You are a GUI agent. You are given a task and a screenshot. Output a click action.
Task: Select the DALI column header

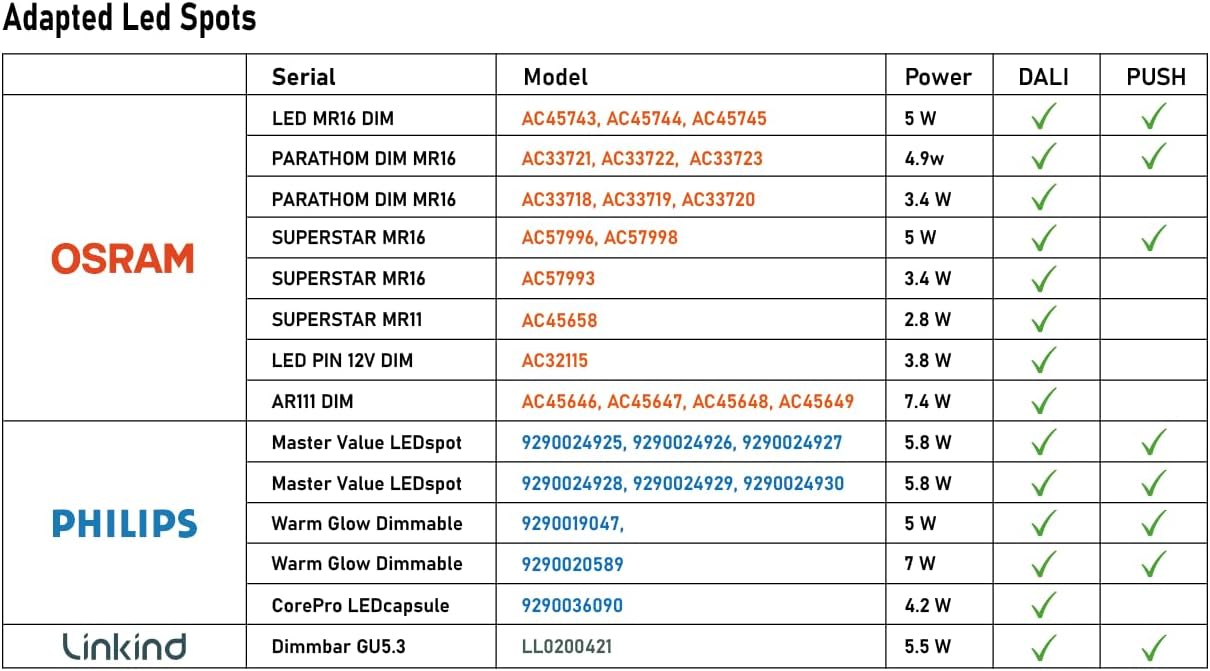point(1044,77)
